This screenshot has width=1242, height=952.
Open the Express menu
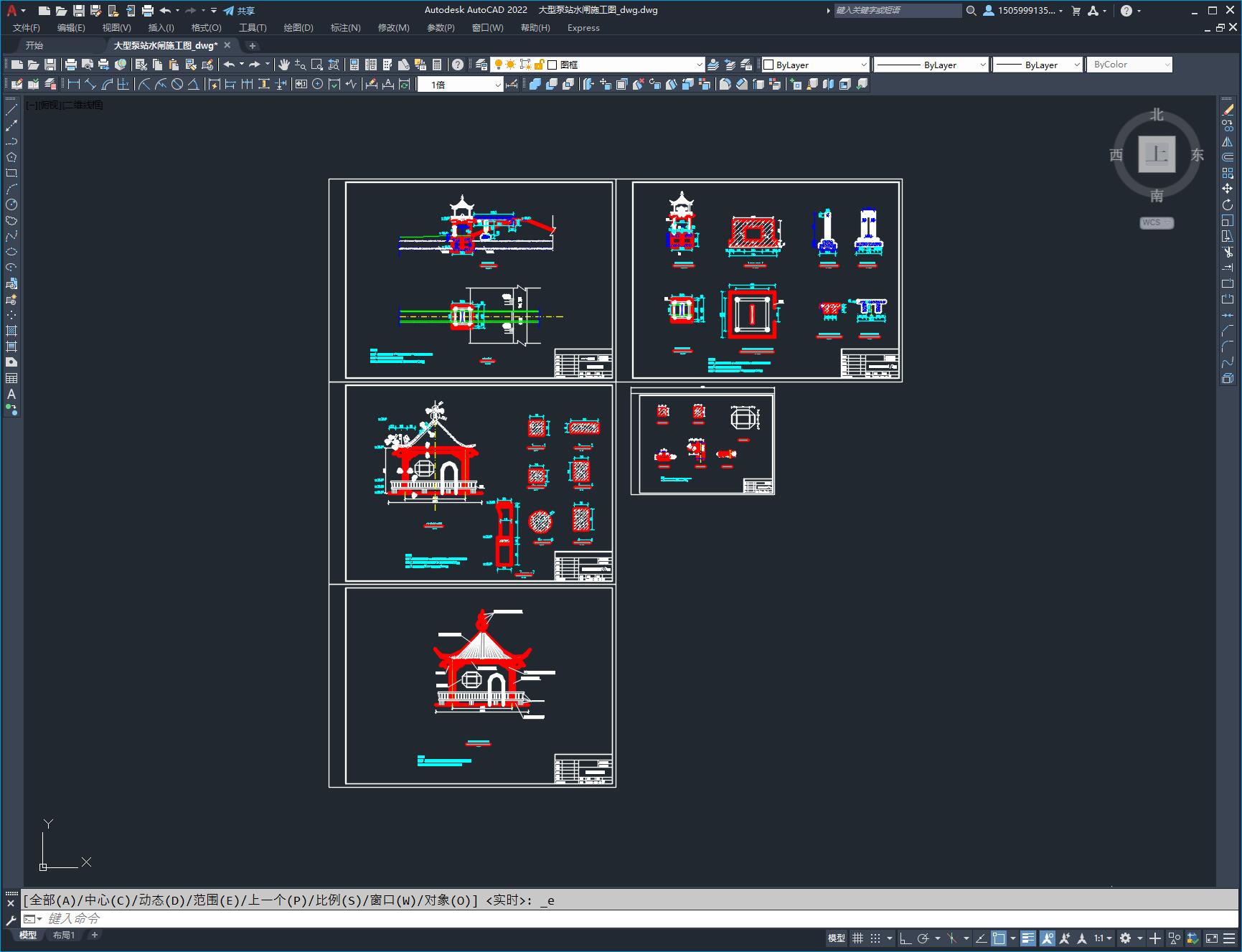click(583, 28)
